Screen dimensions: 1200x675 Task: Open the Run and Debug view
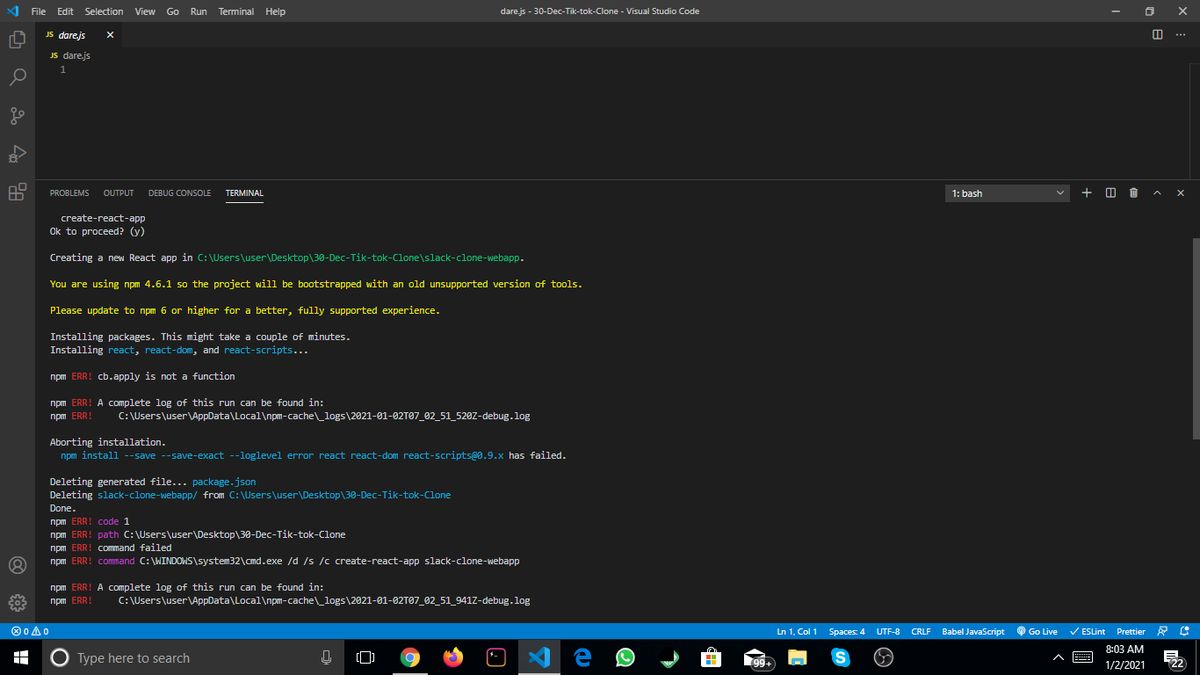(17, 154)
